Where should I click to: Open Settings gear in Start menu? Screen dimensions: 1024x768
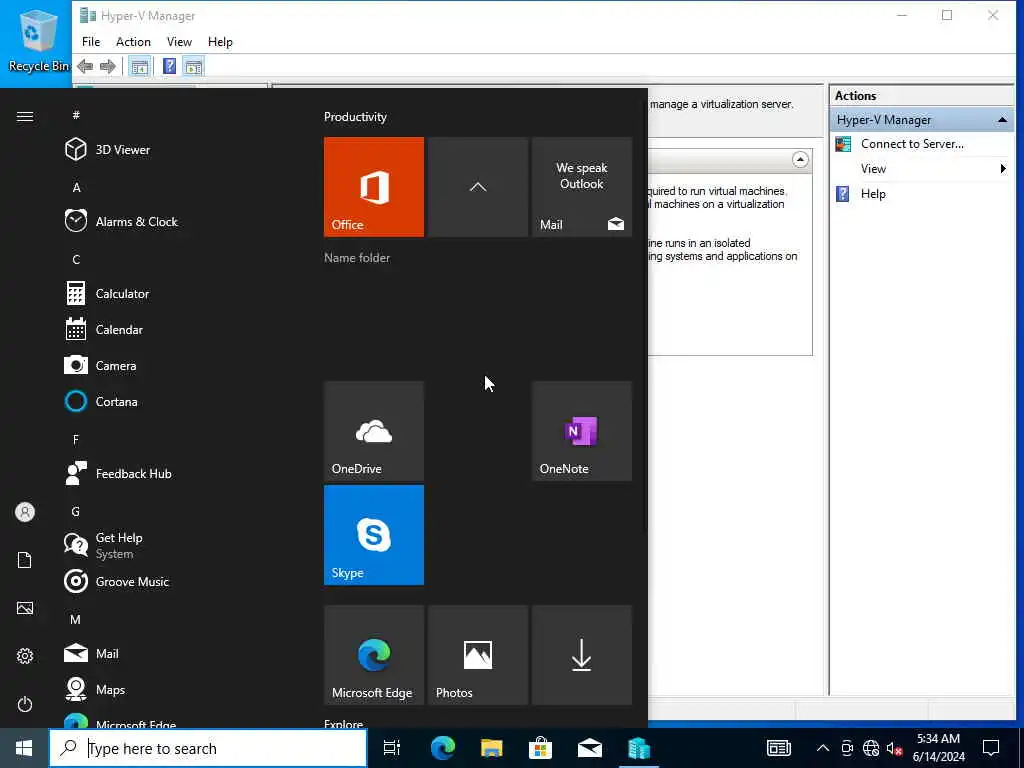[x=25, y=656]
